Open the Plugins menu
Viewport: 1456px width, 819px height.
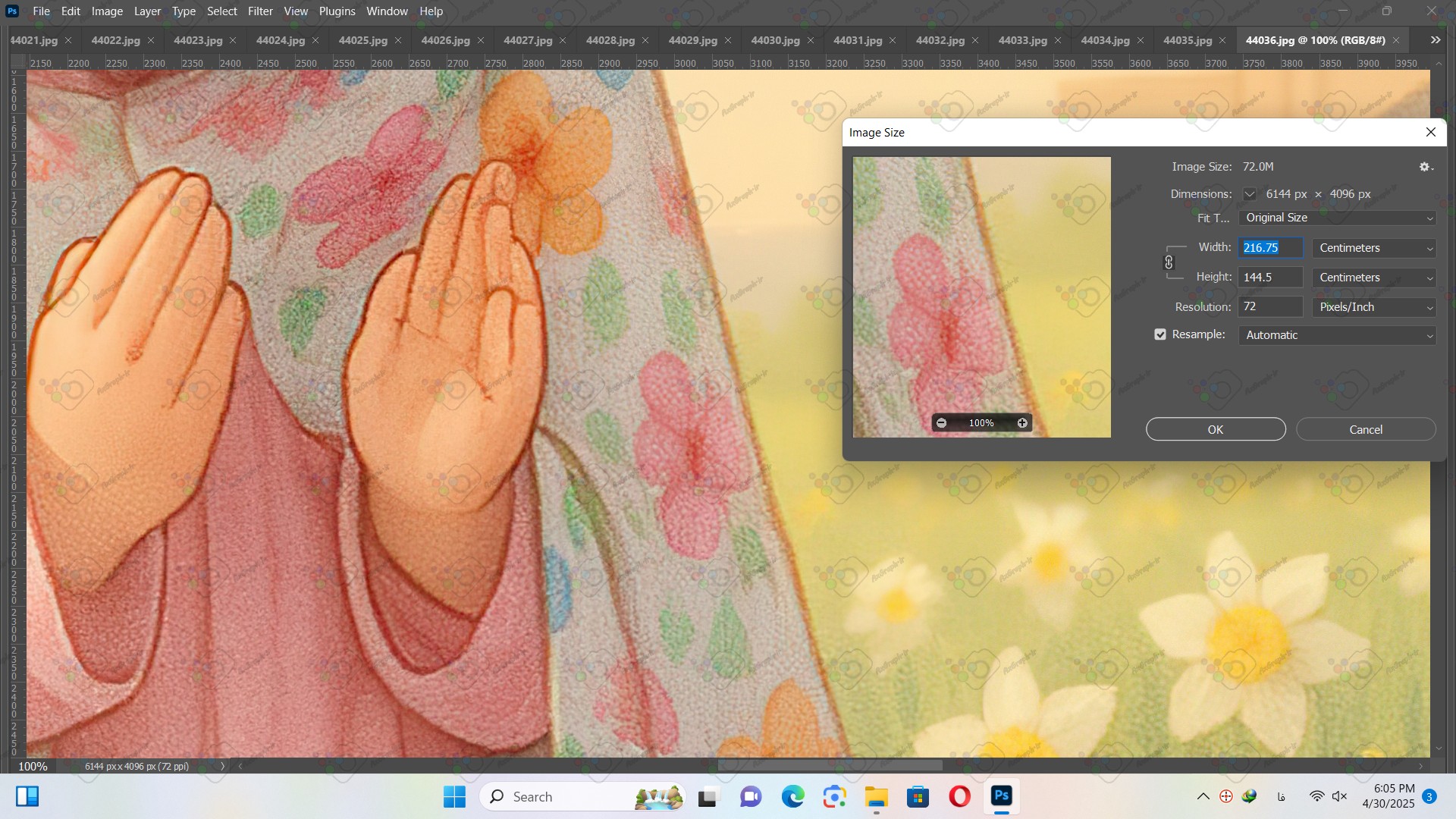pos(337,11)
